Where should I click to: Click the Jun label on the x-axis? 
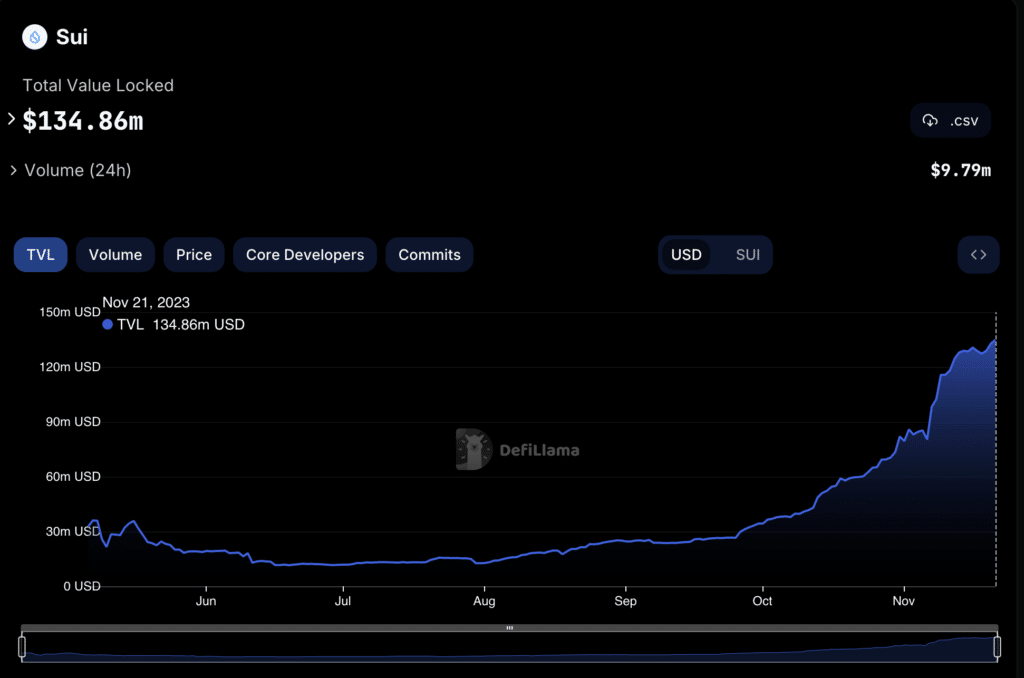point(206,601)
